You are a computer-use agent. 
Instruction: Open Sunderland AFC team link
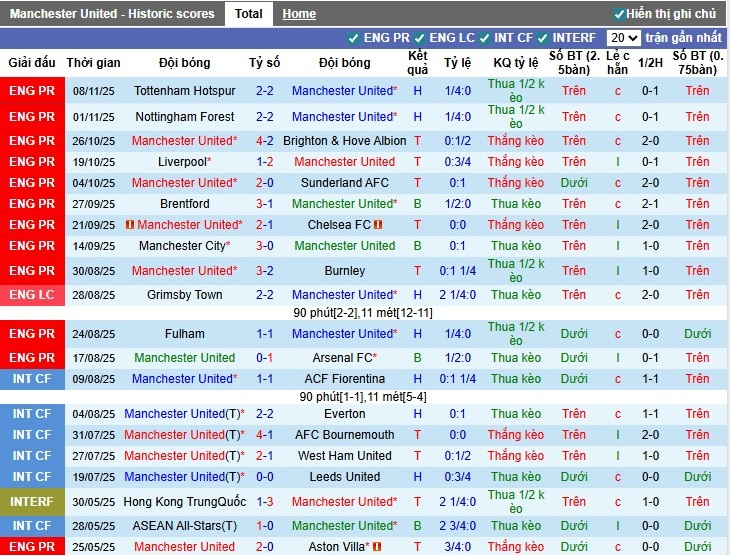345,183
